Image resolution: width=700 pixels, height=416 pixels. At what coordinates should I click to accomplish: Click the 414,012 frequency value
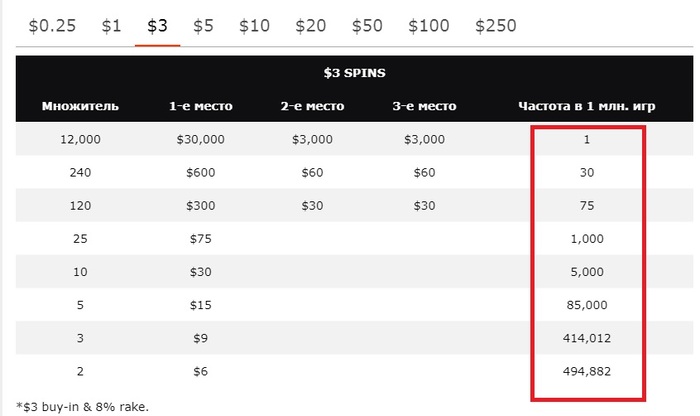click(x=587, y=338)
